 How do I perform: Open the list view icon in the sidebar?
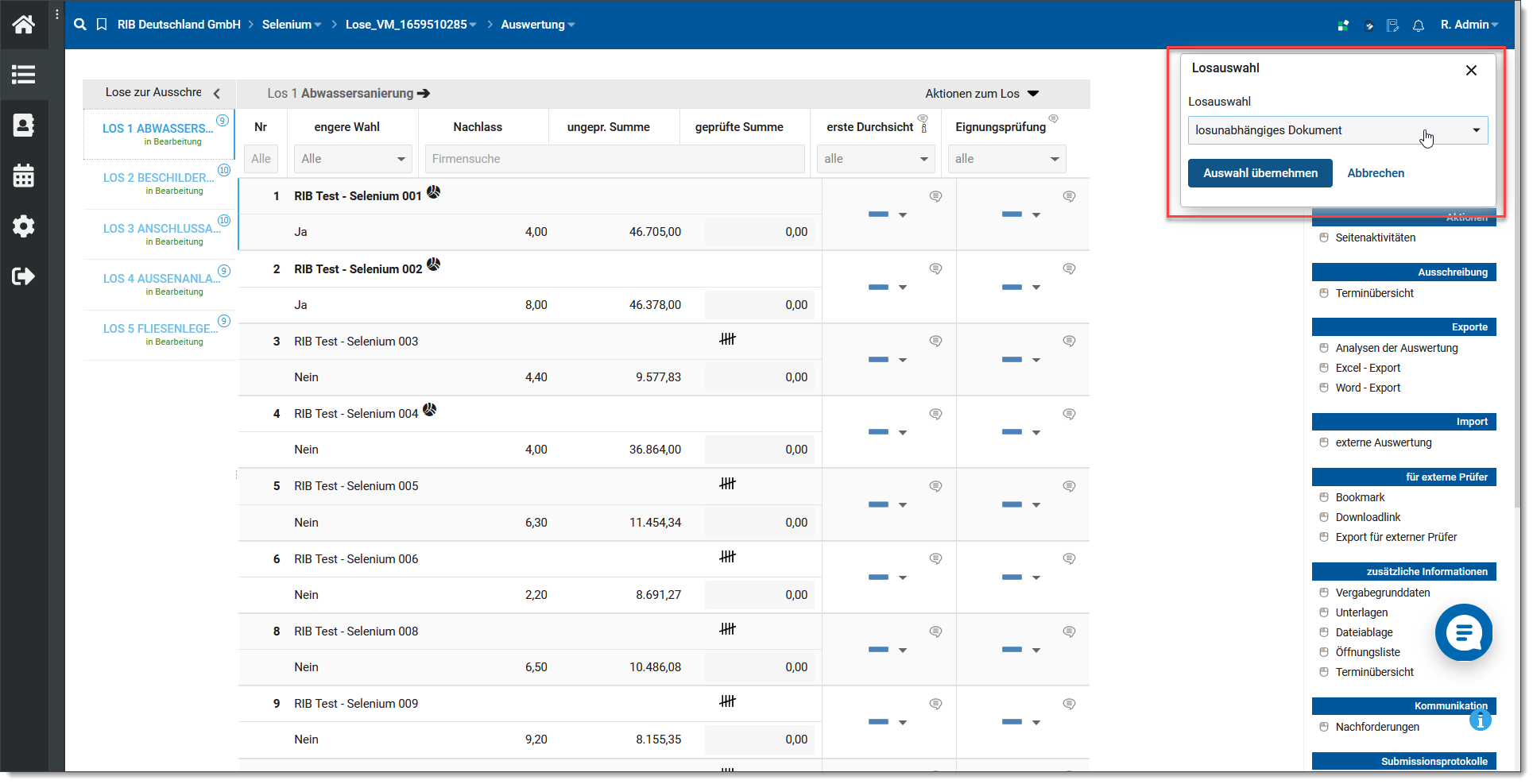(x=23, y=75)
